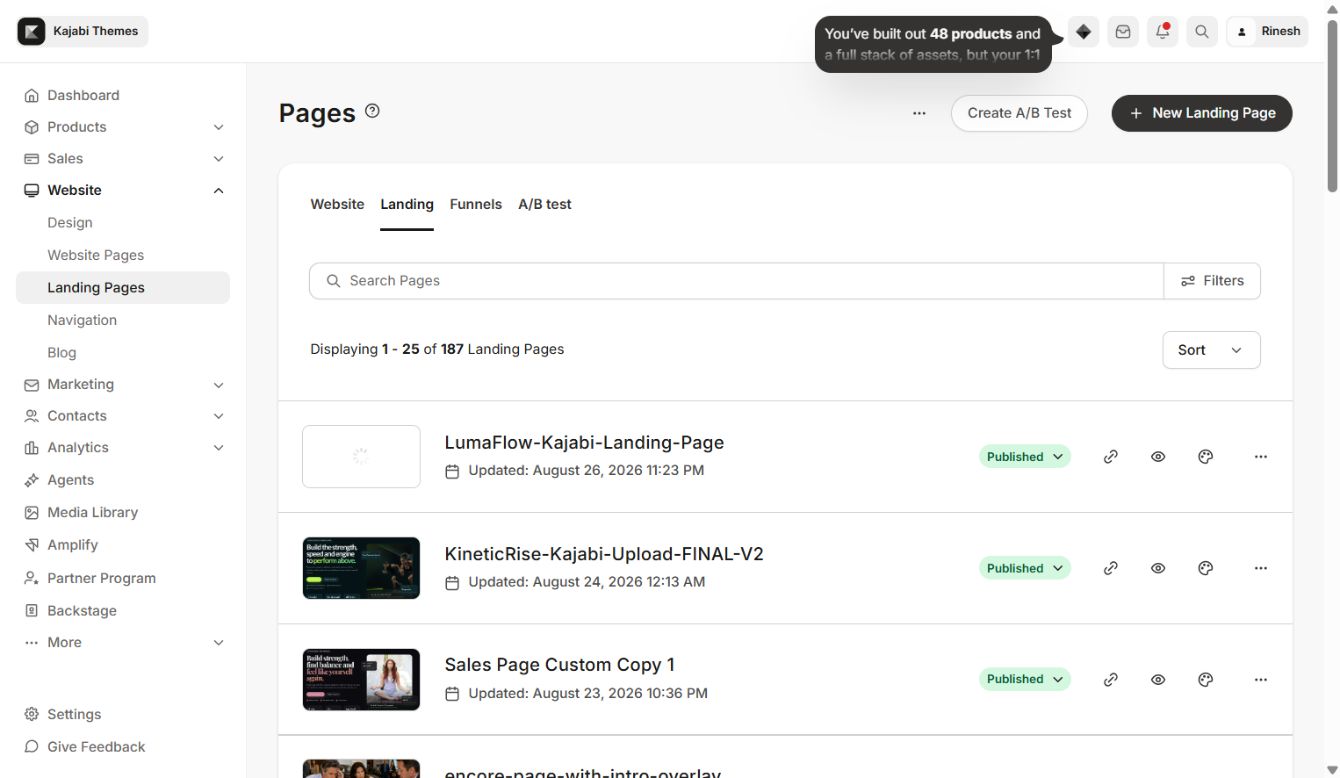Open design palette for KineticRise-Kajabi-Upload-FINAL-V2

click(1205, 568)
